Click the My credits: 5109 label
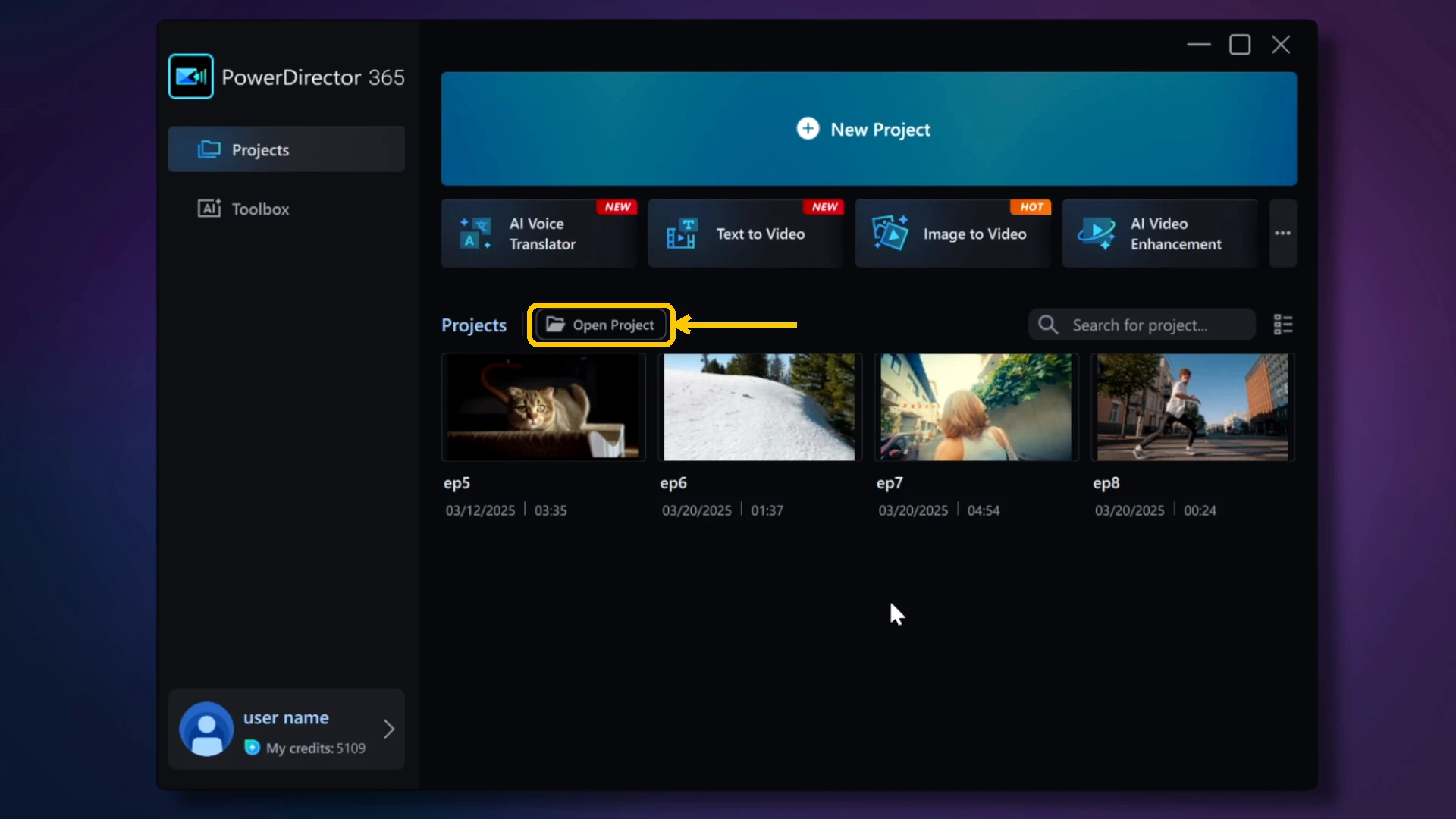1456x819 pixels. (x=315, y=748)
